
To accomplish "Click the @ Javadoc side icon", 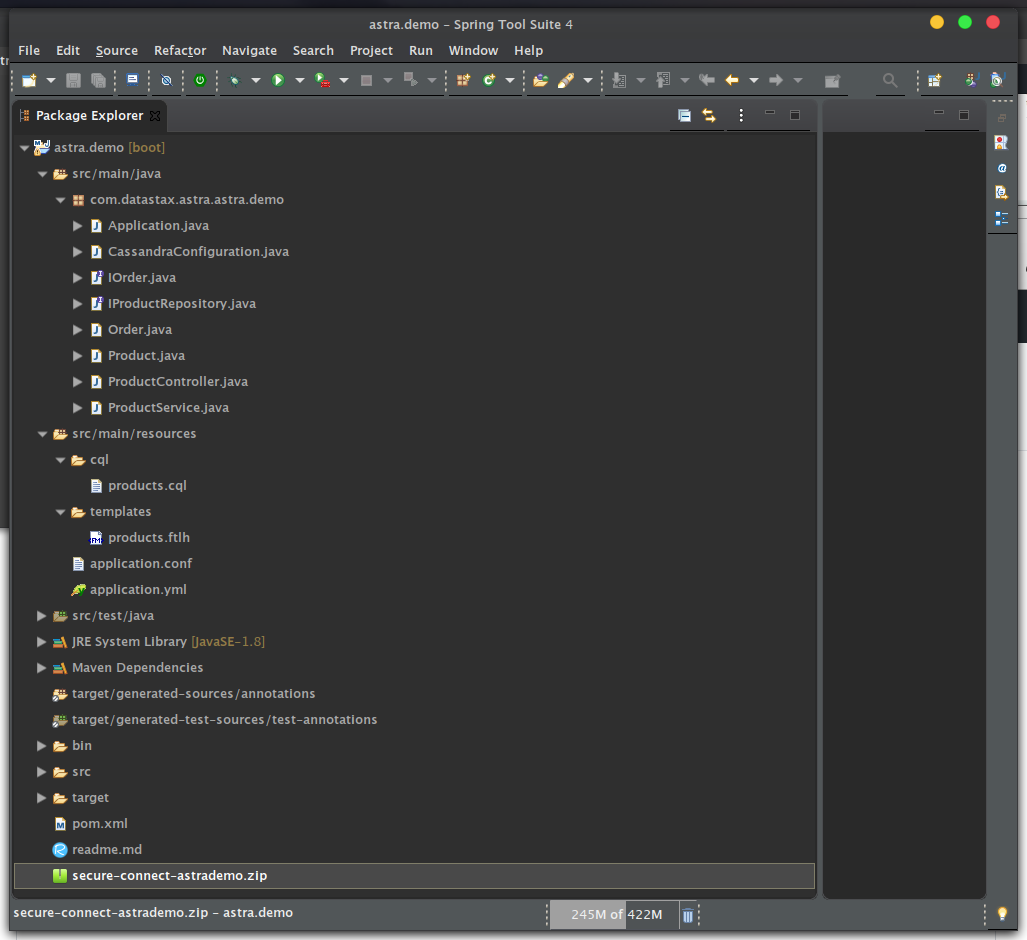I will click(x=1001, y=168).
